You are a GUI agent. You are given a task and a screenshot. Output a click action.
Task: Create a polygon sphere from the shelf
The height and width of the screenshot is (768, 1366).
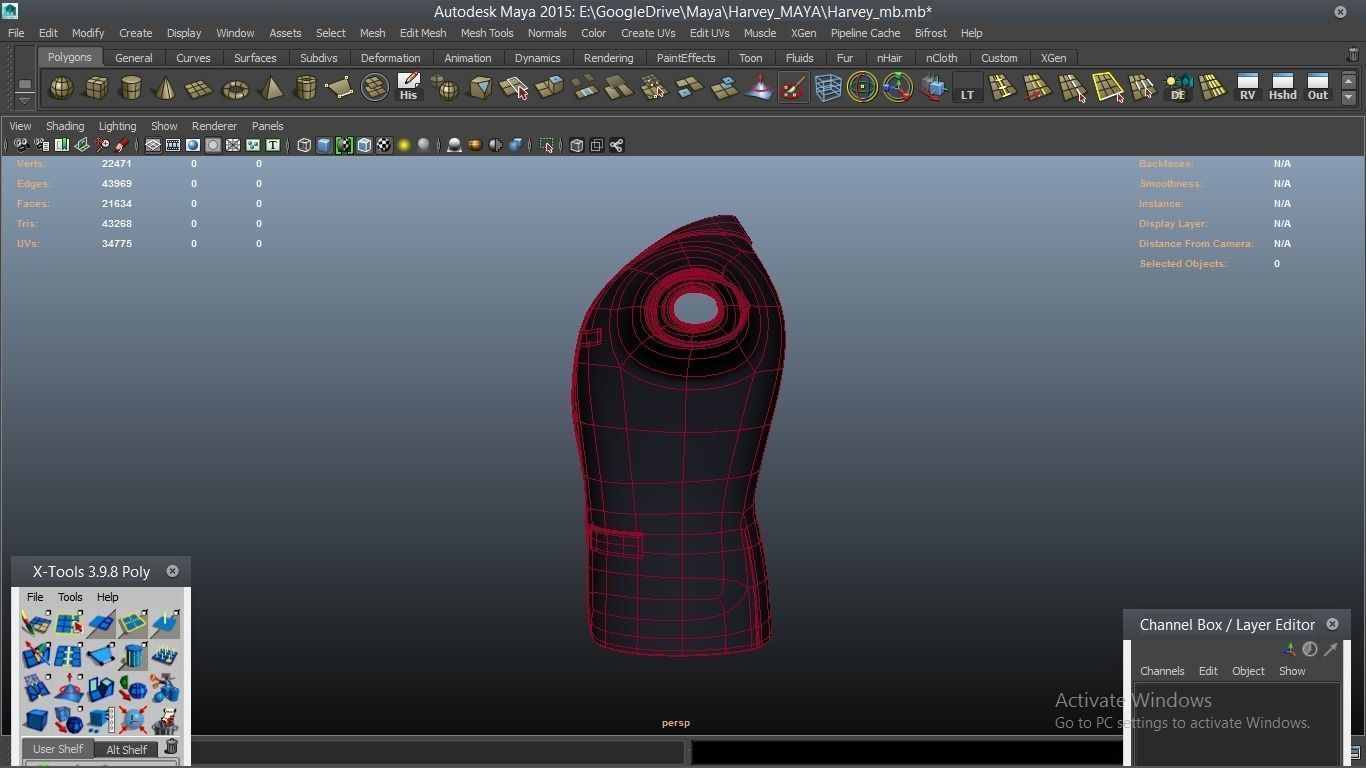[61, 88]
